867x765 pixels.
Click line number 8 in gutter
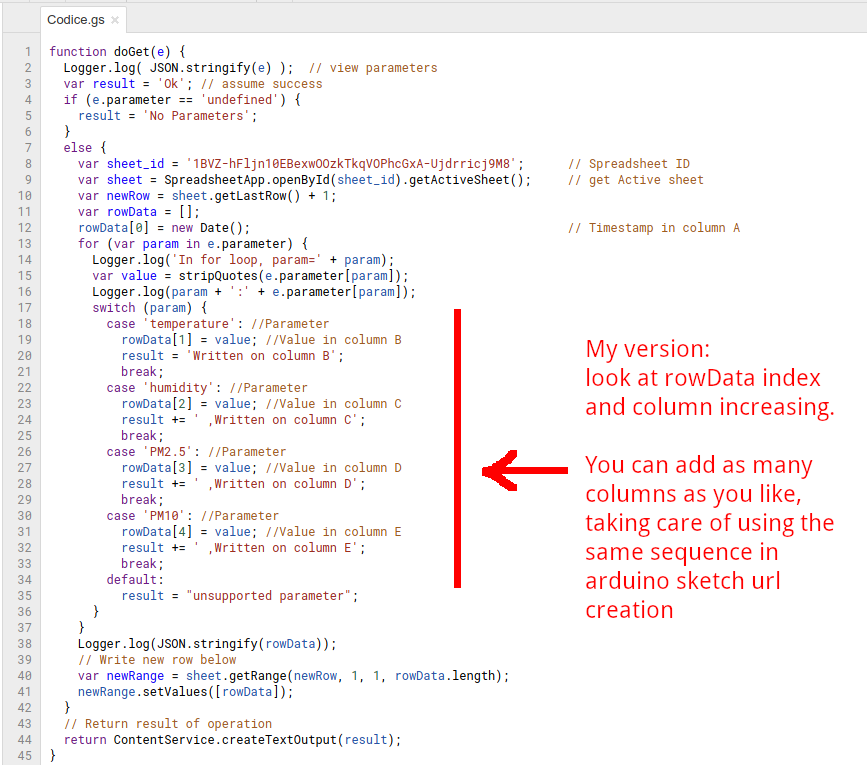coord(28,164)
